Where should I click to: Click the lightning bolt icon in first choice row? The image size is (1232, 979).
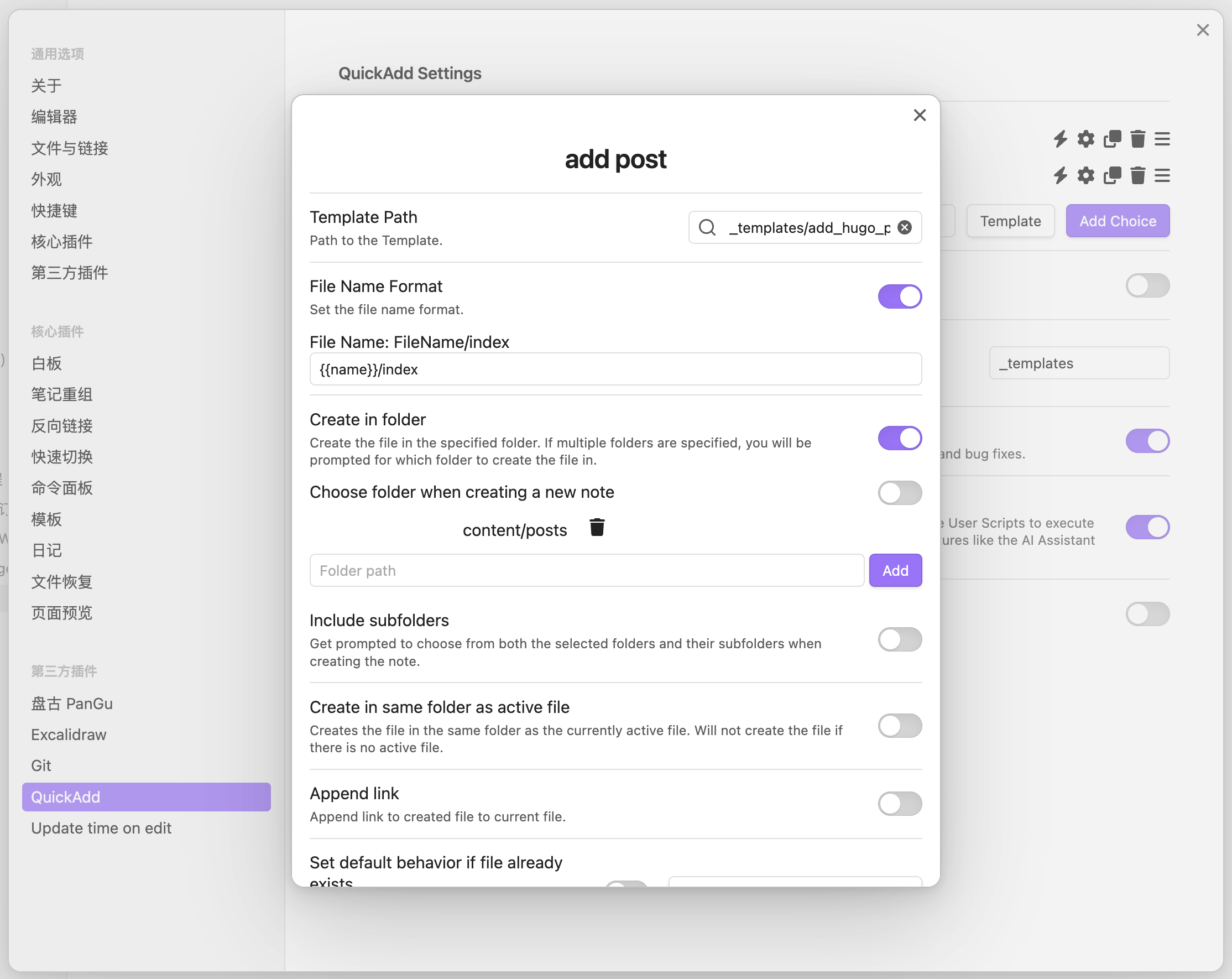pos(1061,139)
